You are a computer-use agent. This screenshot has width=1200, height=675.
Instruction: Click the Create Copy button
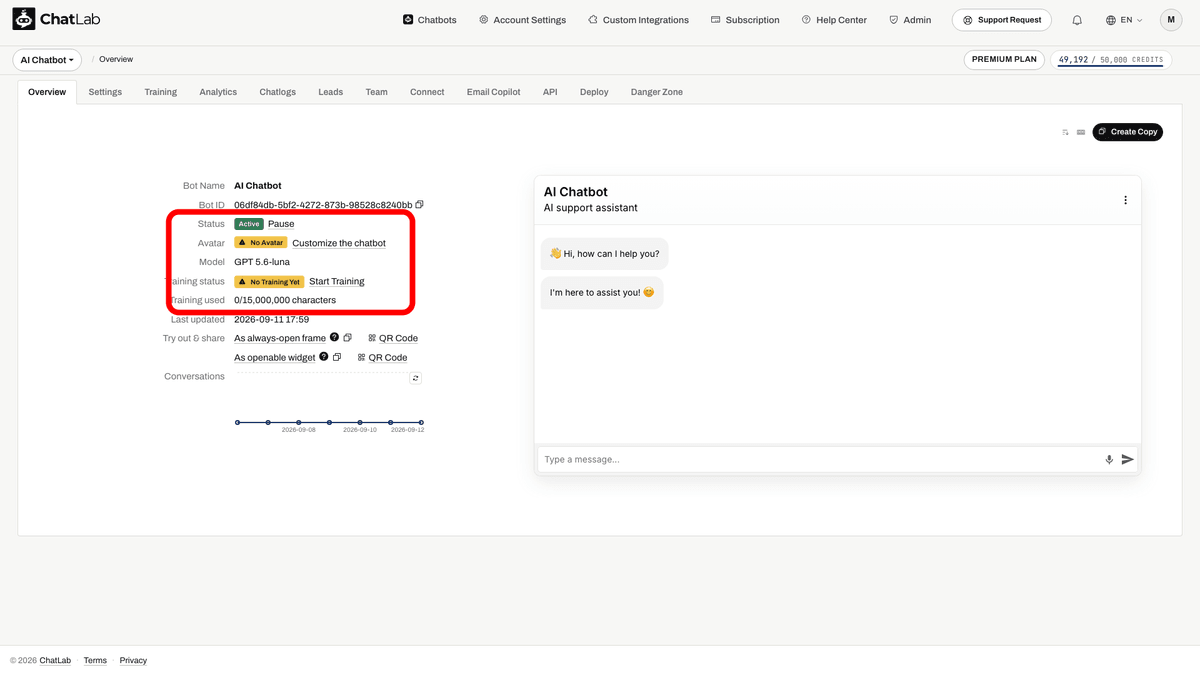pyautogui.click(x=1127, y=132)
